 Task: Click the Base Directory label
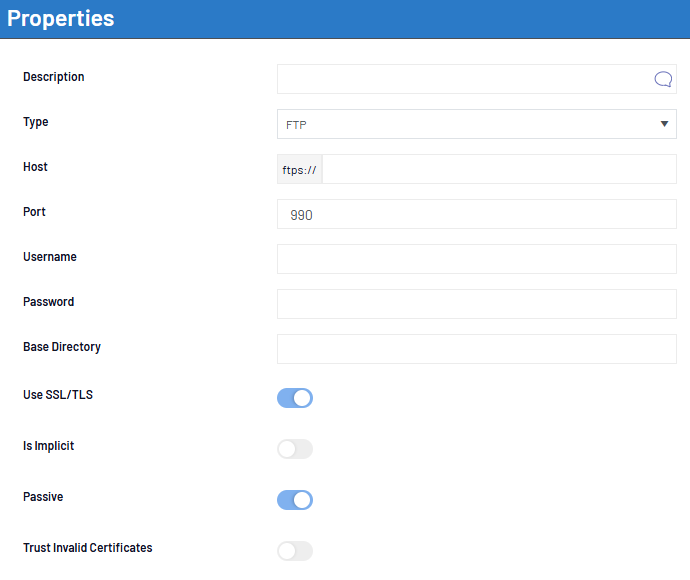point(62,347)
